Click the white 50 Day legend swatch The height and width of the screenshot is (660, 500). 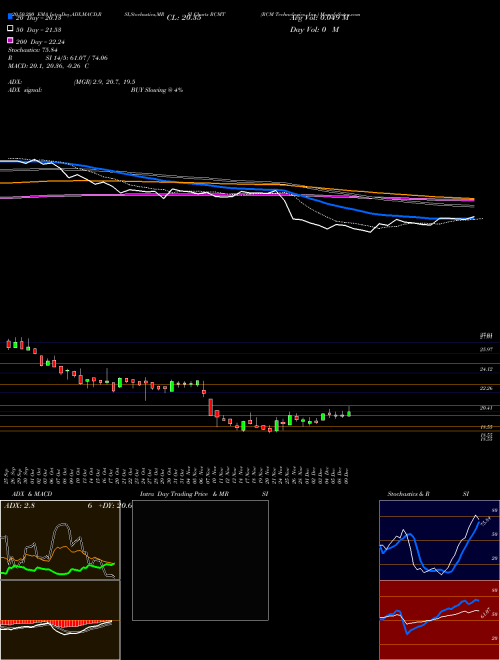tap(10, 29)
